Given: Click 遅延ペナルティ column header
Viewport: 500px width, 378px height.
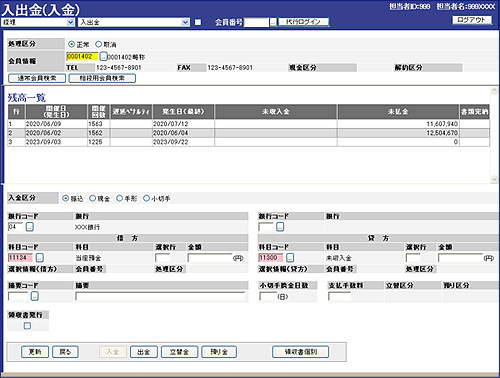Looking at the screenshot, I should tap(131, 112).
